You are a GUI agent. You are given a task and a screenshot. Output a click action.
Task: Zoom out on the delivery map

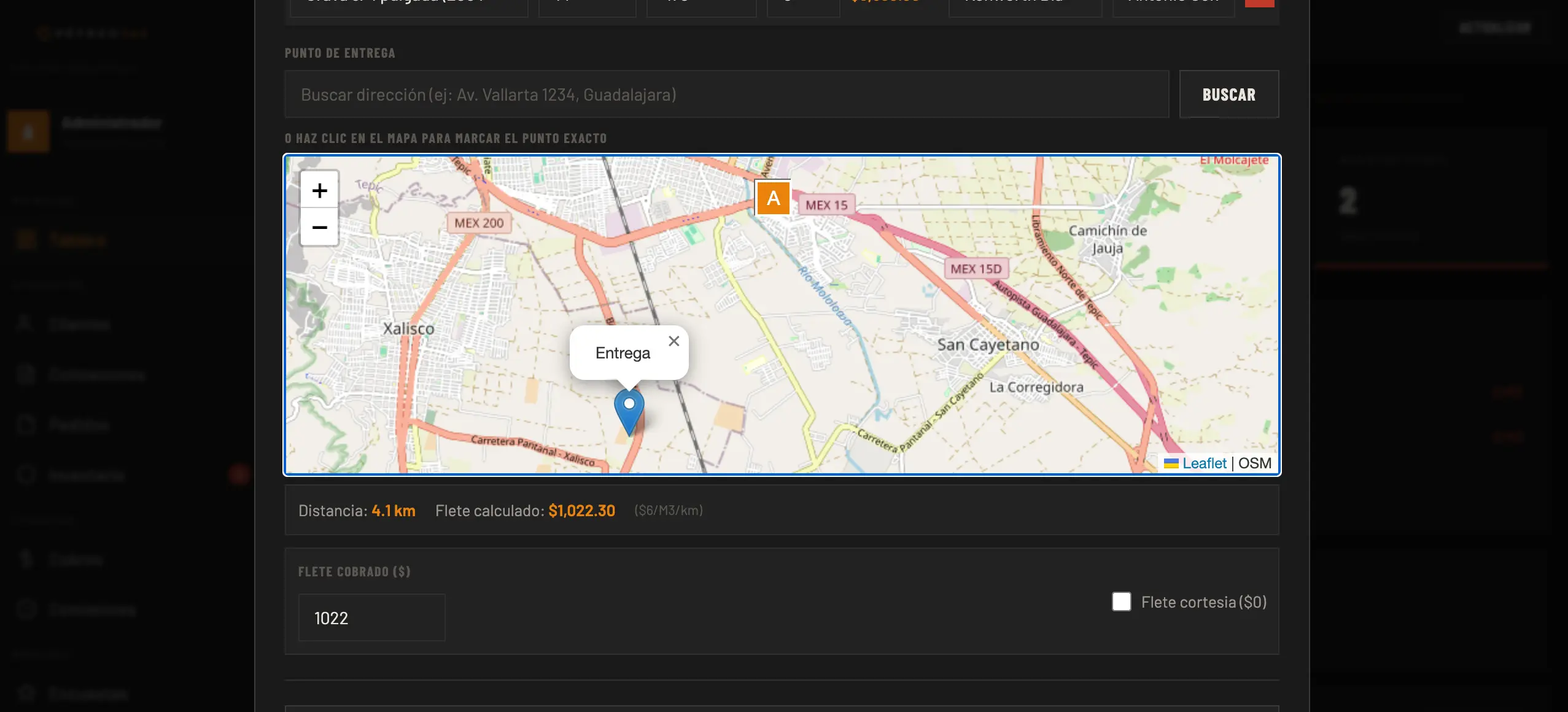[x=319, y=227]
